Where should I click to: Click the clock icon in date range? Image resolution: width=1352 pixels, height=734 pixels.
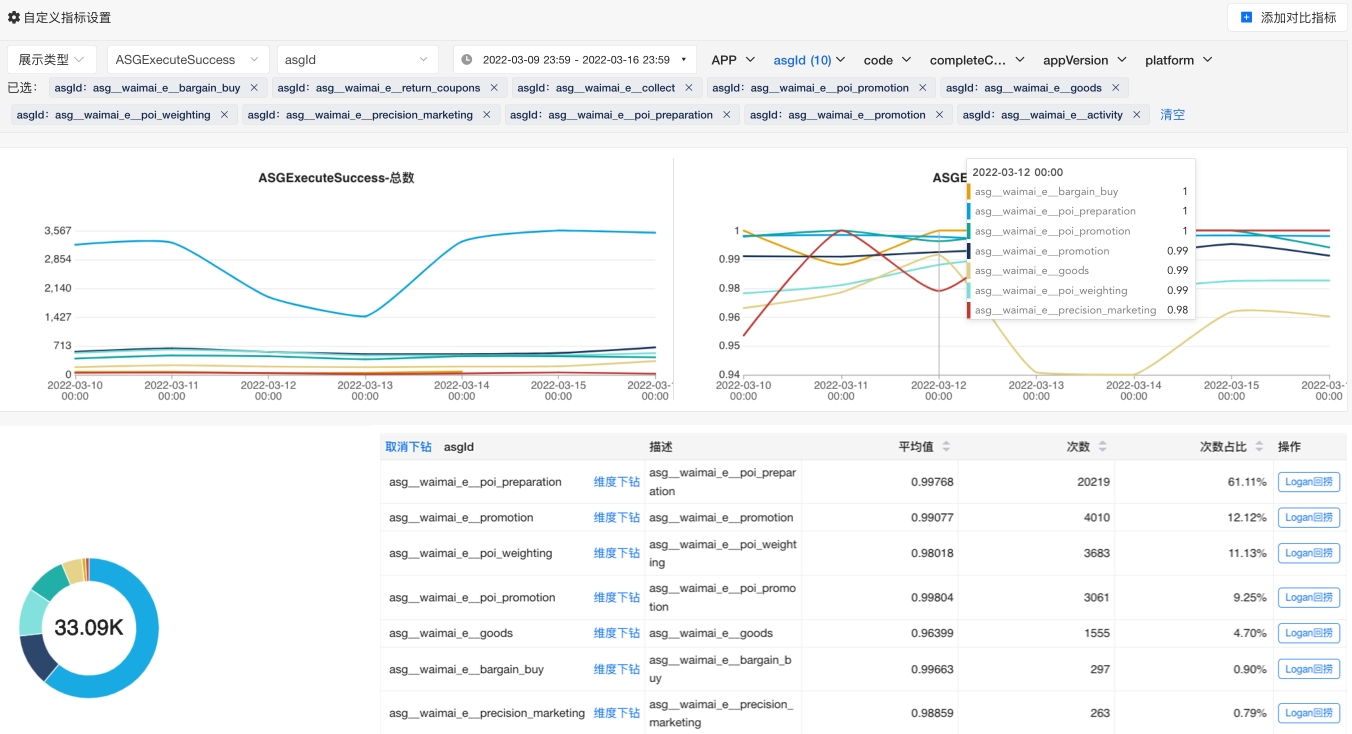467,60
